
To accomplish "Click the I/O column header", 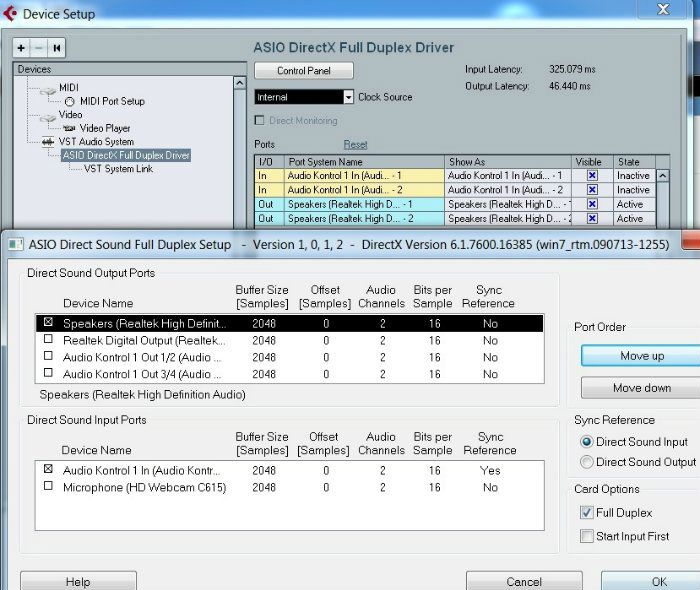I will [269, 162].
